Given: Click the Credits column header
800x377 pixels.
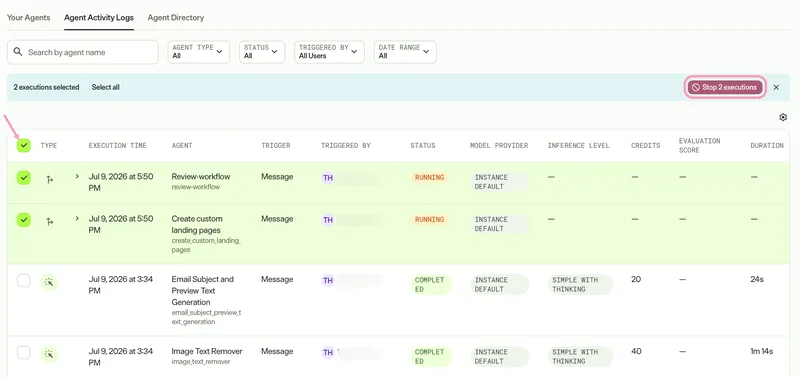Looking at the screenshot, I should pyautogui.click(x=645, y=145).
